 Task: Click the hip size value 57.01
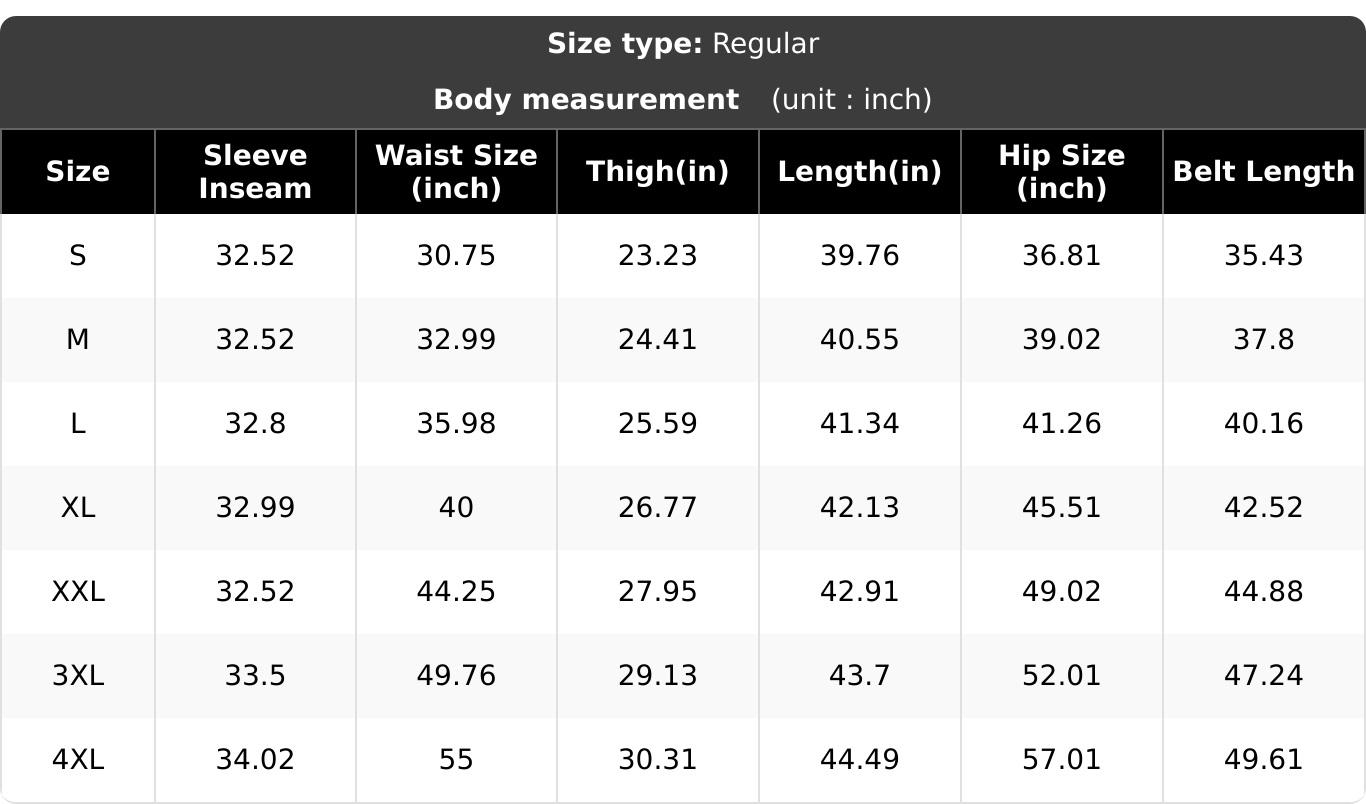[x=1061, y=760]
